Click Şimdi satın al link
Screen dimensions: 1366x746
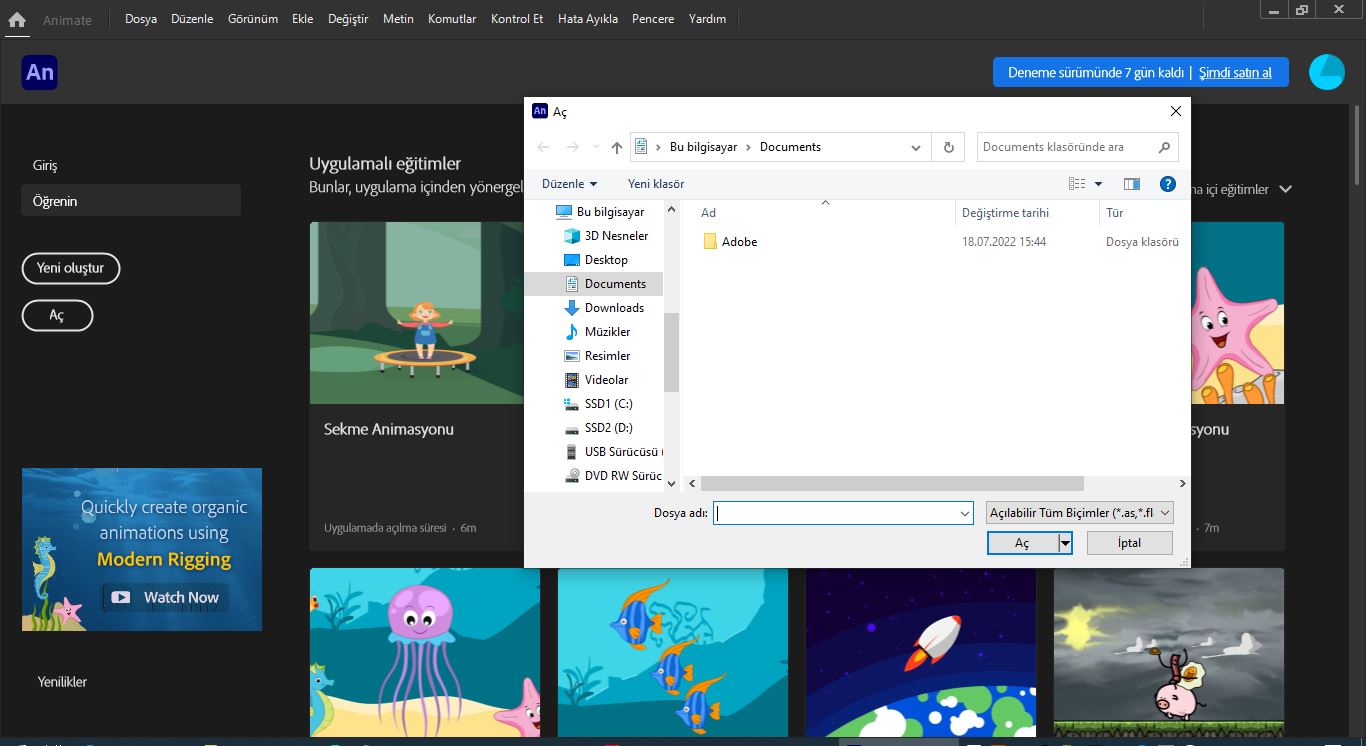[x=1235, y=73]
